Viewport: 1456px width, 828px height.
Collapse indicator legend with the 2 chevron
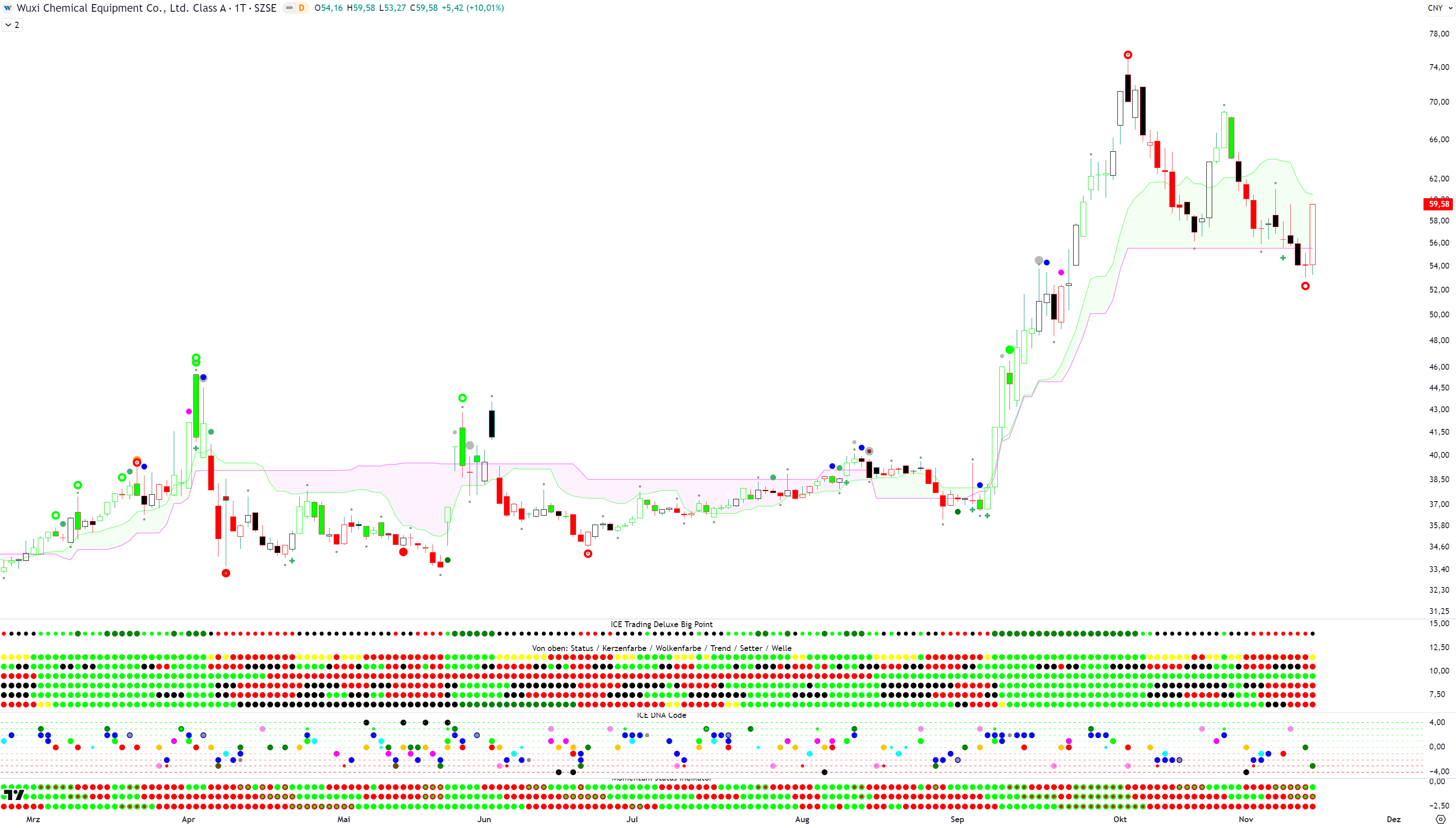[12, 25]
